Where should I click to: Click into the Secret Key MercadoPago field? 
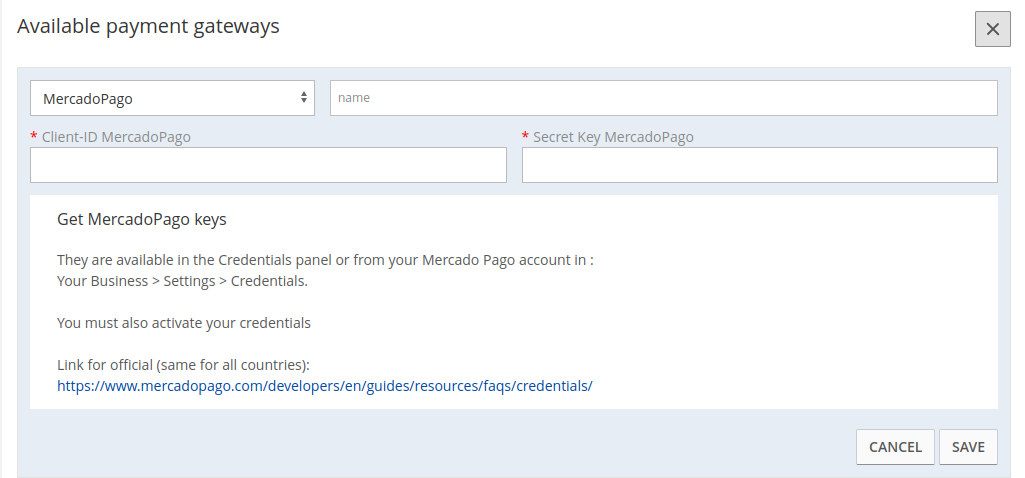[x=760, y=165]
